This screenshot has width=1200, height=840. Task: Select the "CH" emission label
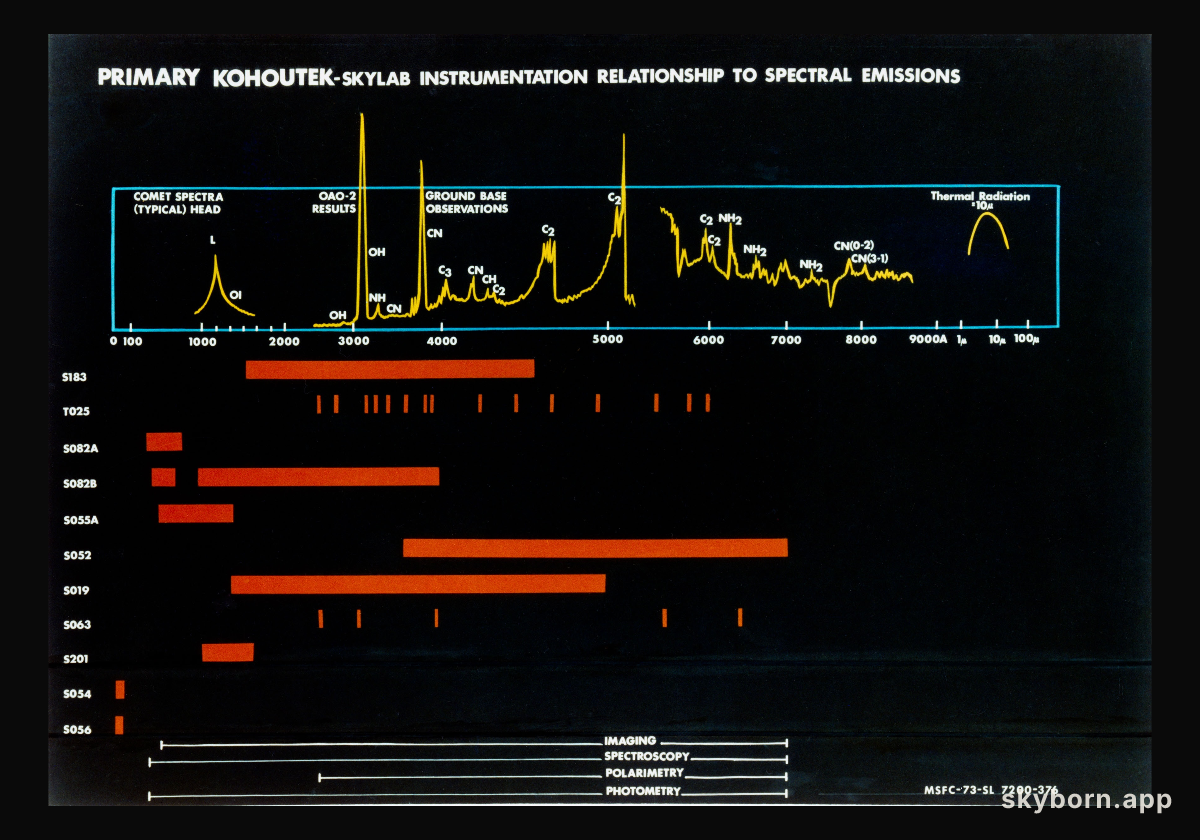point(489,279)
